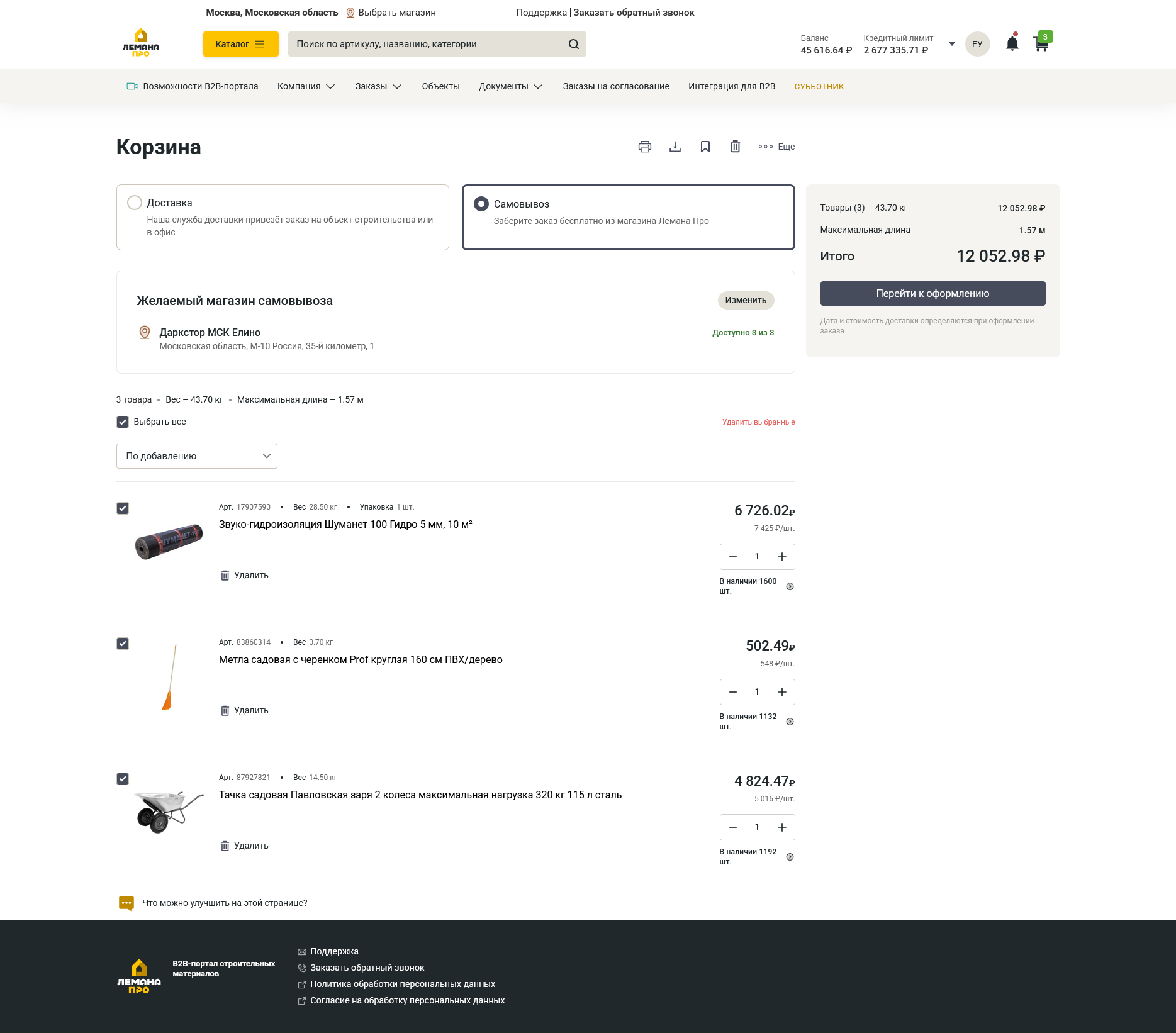Click the EY user avatar
The height and width of the screenshot is (1033, 1176).
(977, 44)
